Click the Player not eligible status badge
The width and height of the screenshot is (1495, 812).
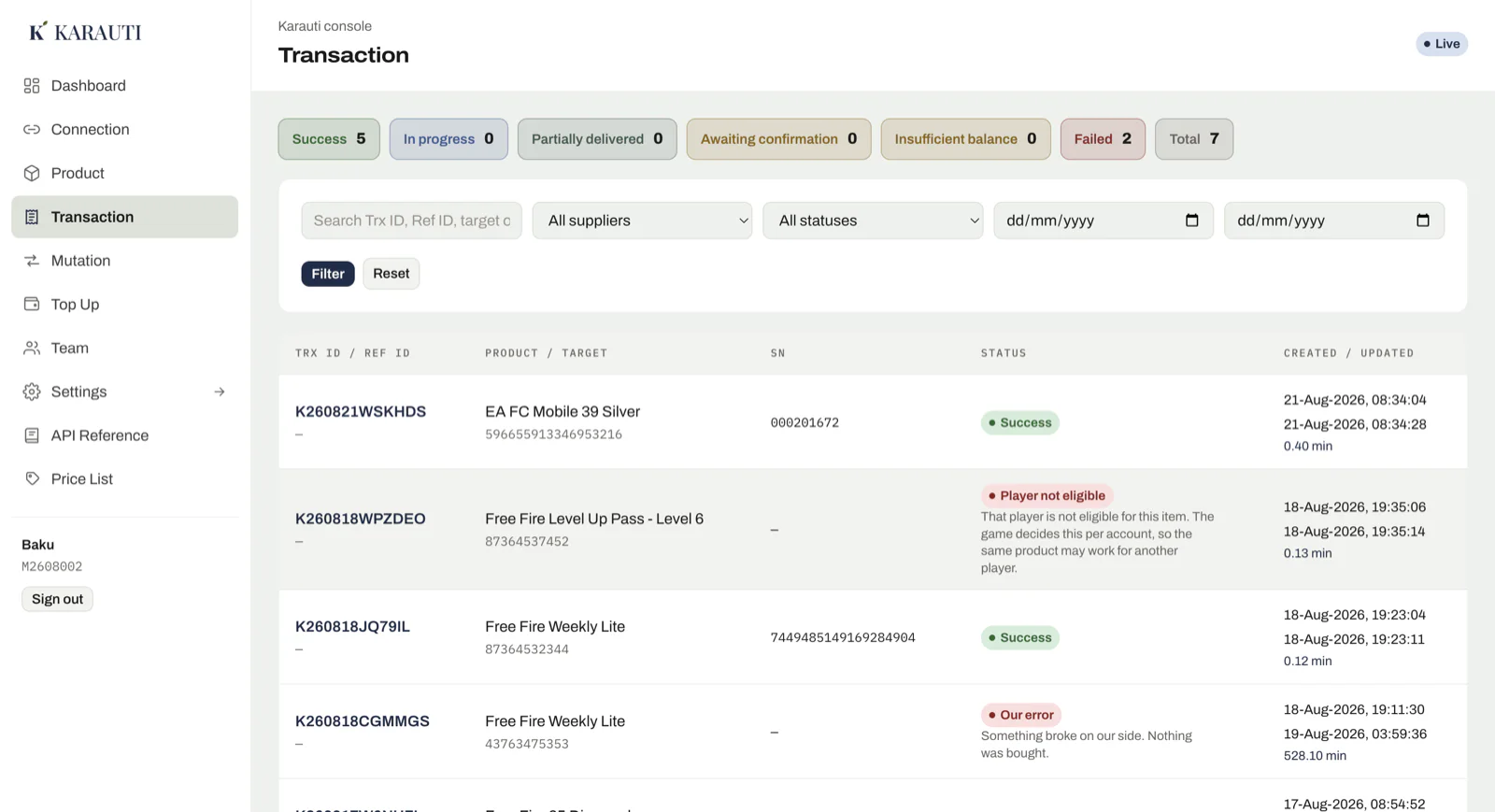[x=1046, y=496]
